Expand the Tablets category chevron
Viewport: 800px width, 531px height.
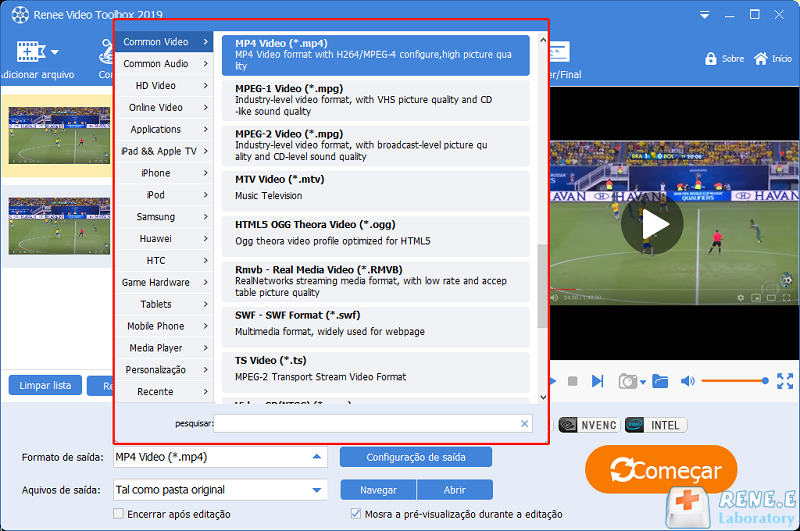point(206,305)
